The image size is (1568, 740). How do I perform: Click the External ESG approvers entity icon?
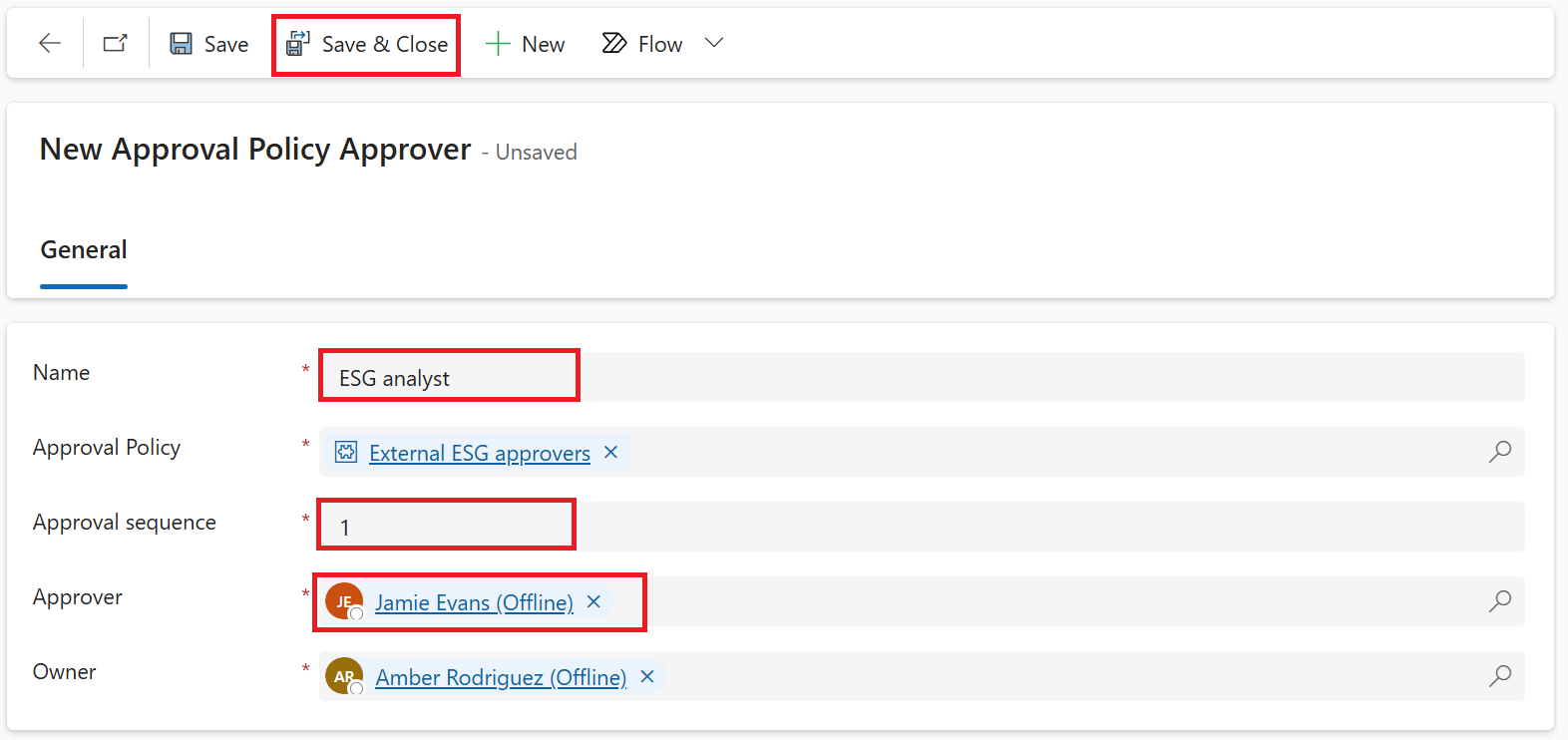point(346,452)
